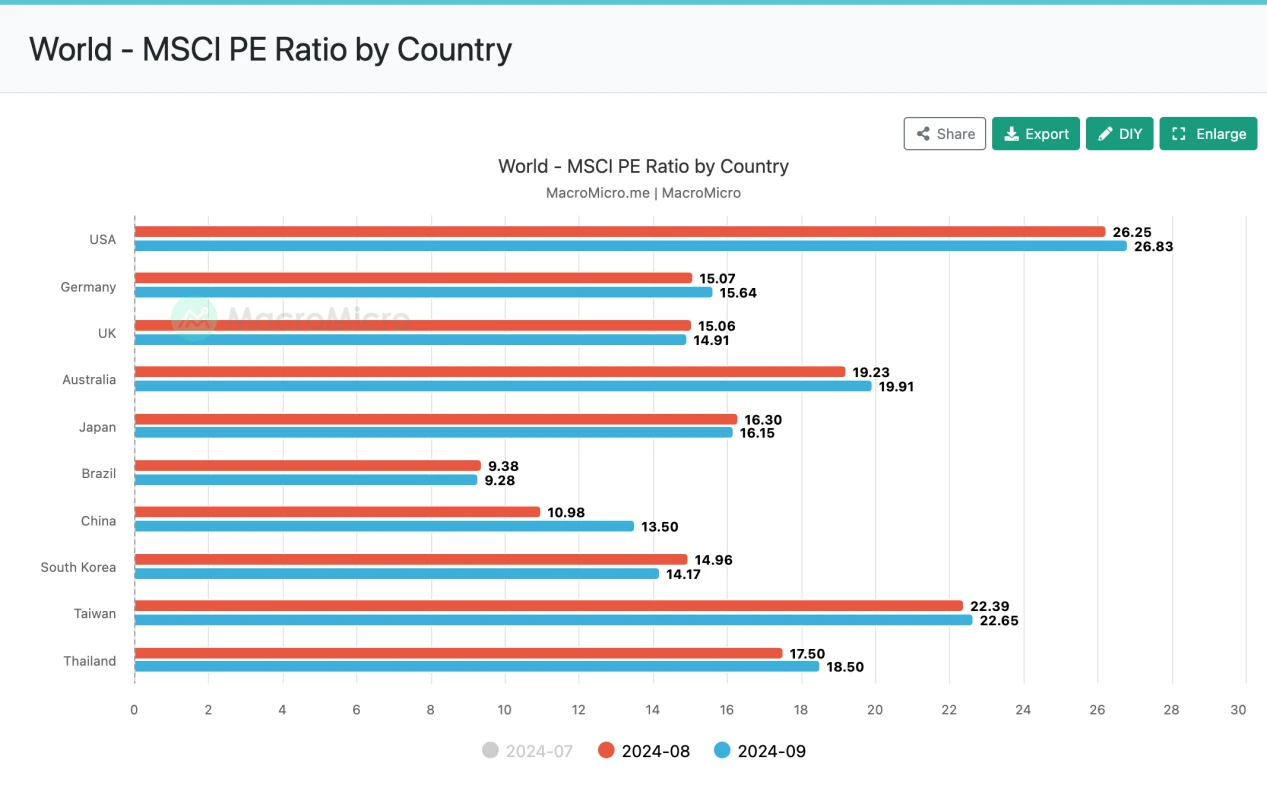Open the DIY chart editor
The height and width of the screenshot is (785, 1267).
point(1120,134)
